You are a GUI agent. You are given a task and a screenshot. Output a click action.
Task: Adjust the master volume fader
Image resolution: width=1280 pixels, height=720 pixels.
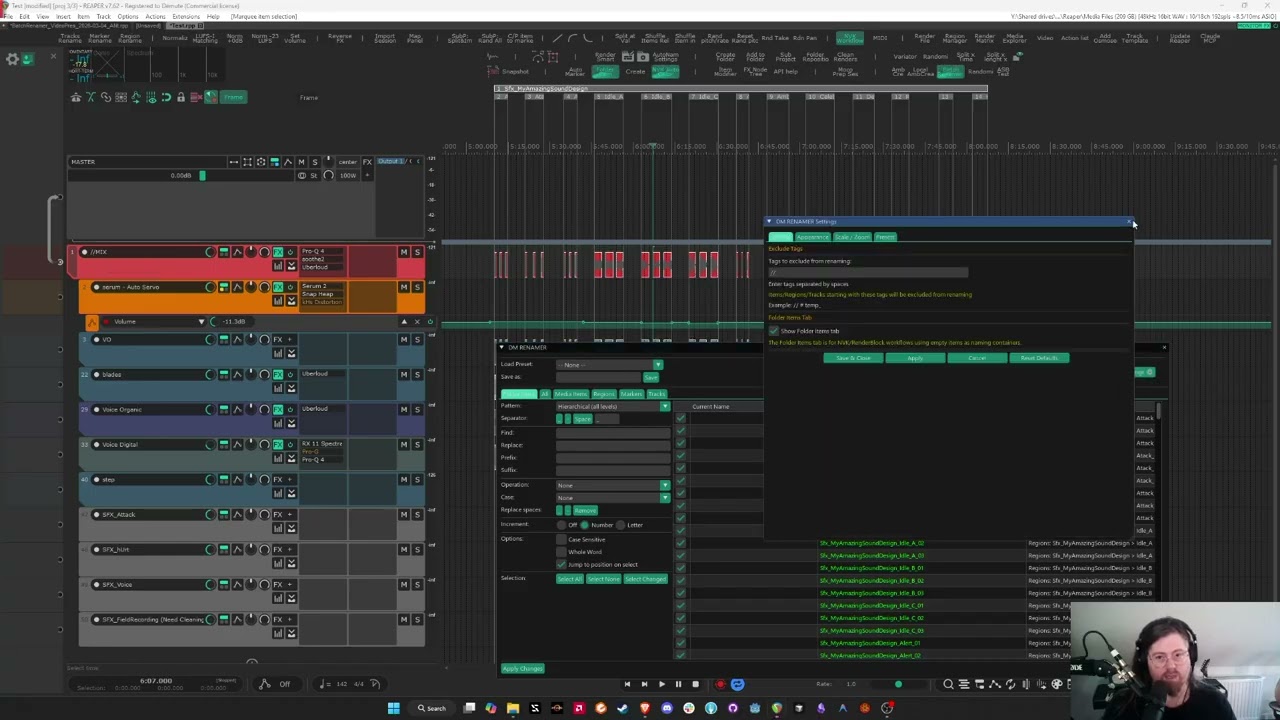pyautogui.click(x=201, y=176)
